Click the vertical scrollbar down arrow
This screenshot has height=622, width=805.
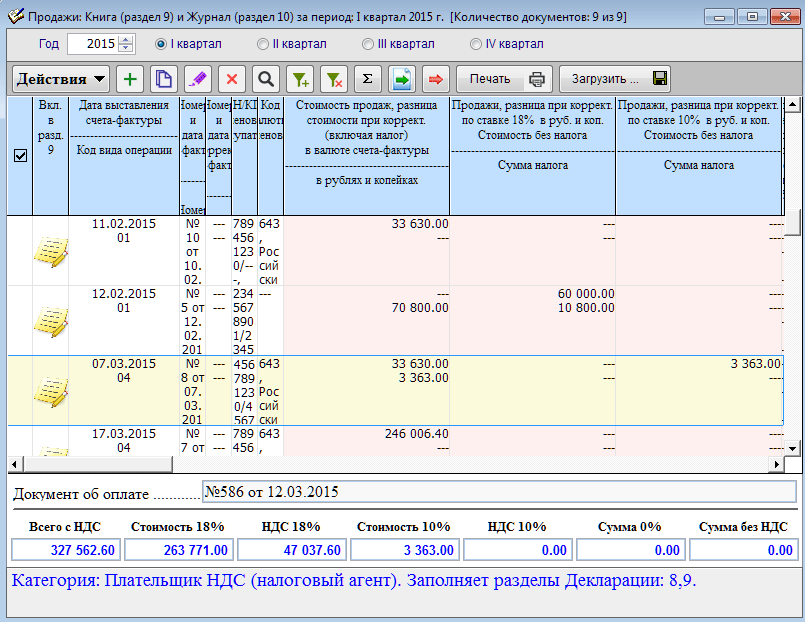click(792, 448)
